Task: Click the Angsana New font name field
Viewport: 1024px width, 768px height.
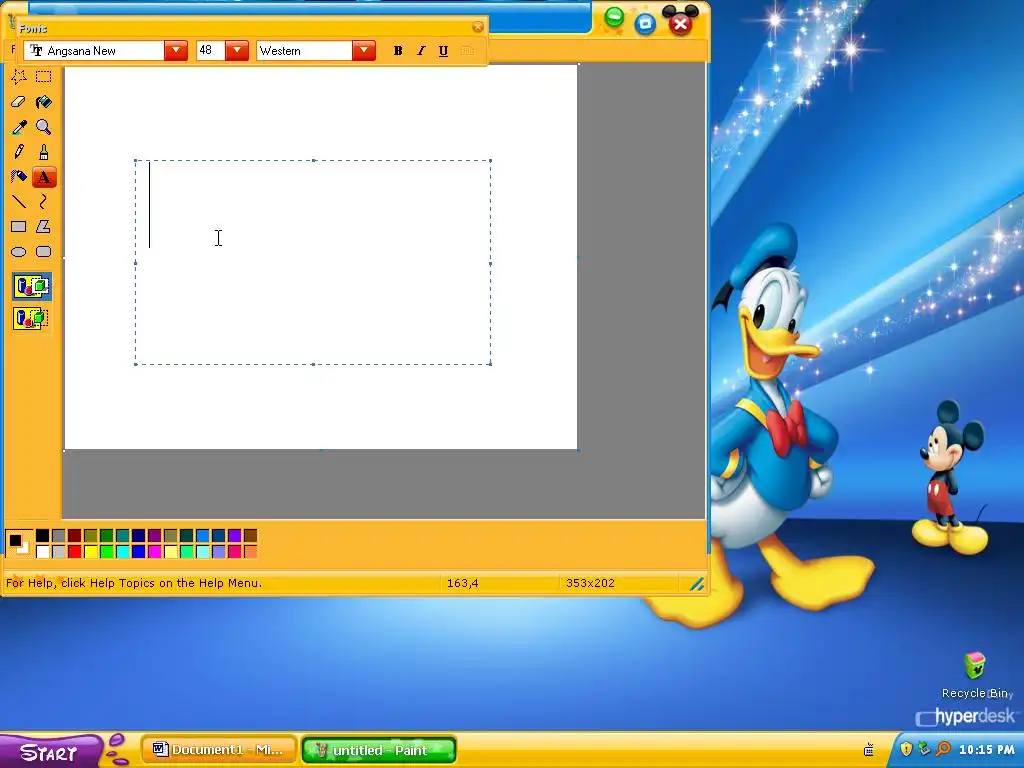Action: click(x=94, y=51)
